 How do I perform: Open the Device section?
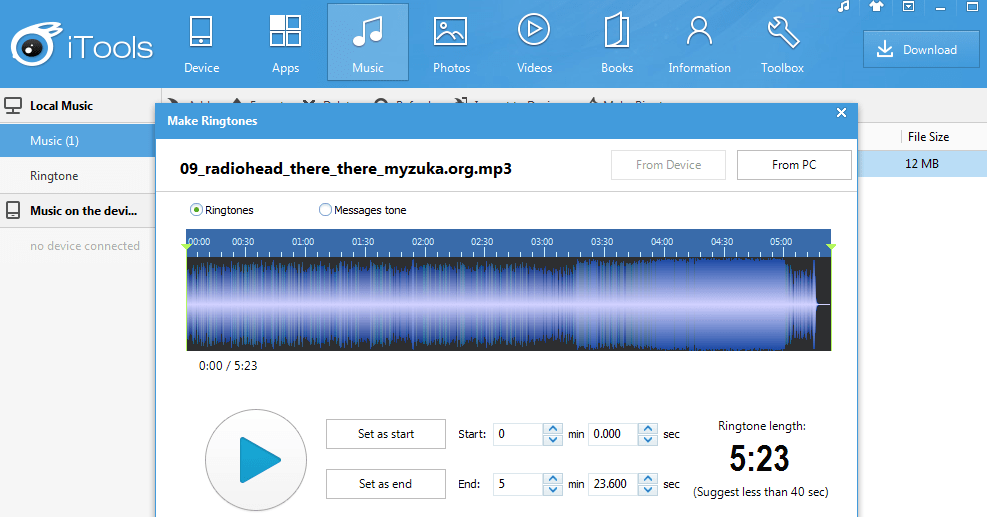tap(201, 43)
